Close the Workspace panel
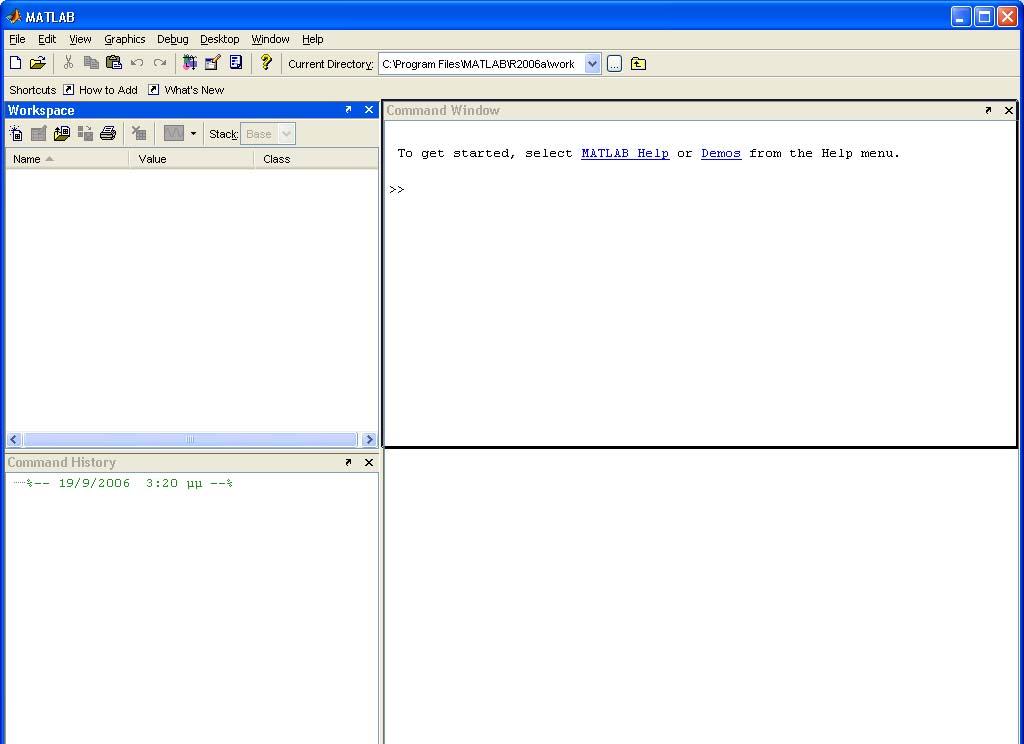1024x744 pixels. [x=369, y=110]
